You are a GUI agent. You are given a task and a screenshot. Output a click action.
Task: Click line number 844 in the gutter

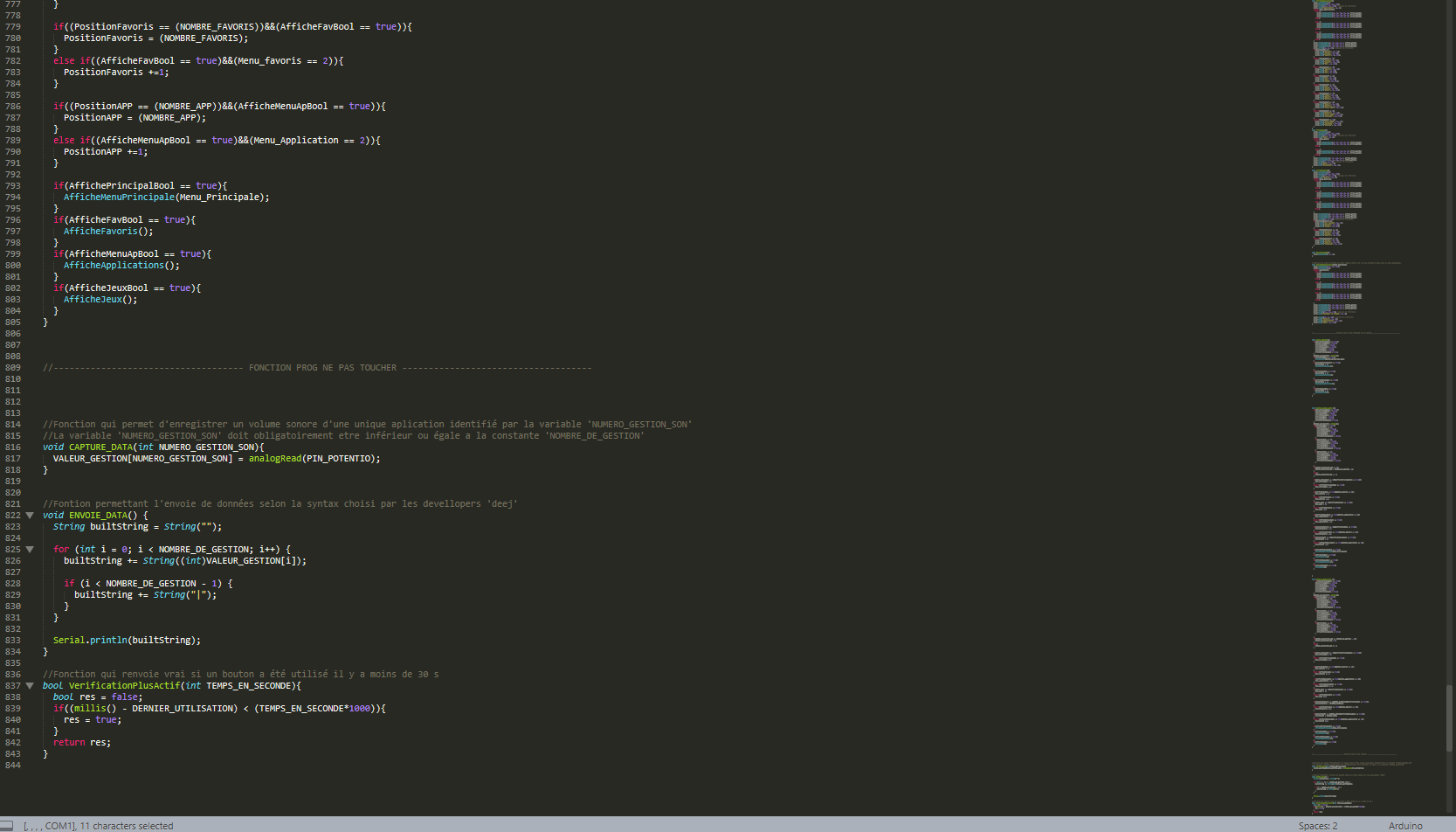(13, 766)
